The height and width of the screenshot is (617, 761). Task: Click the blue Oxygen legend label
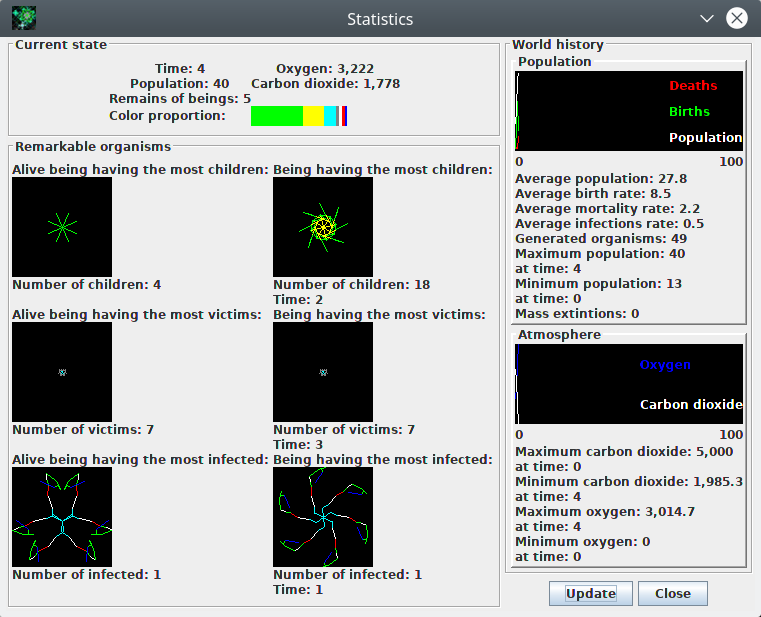coord(665,365)
